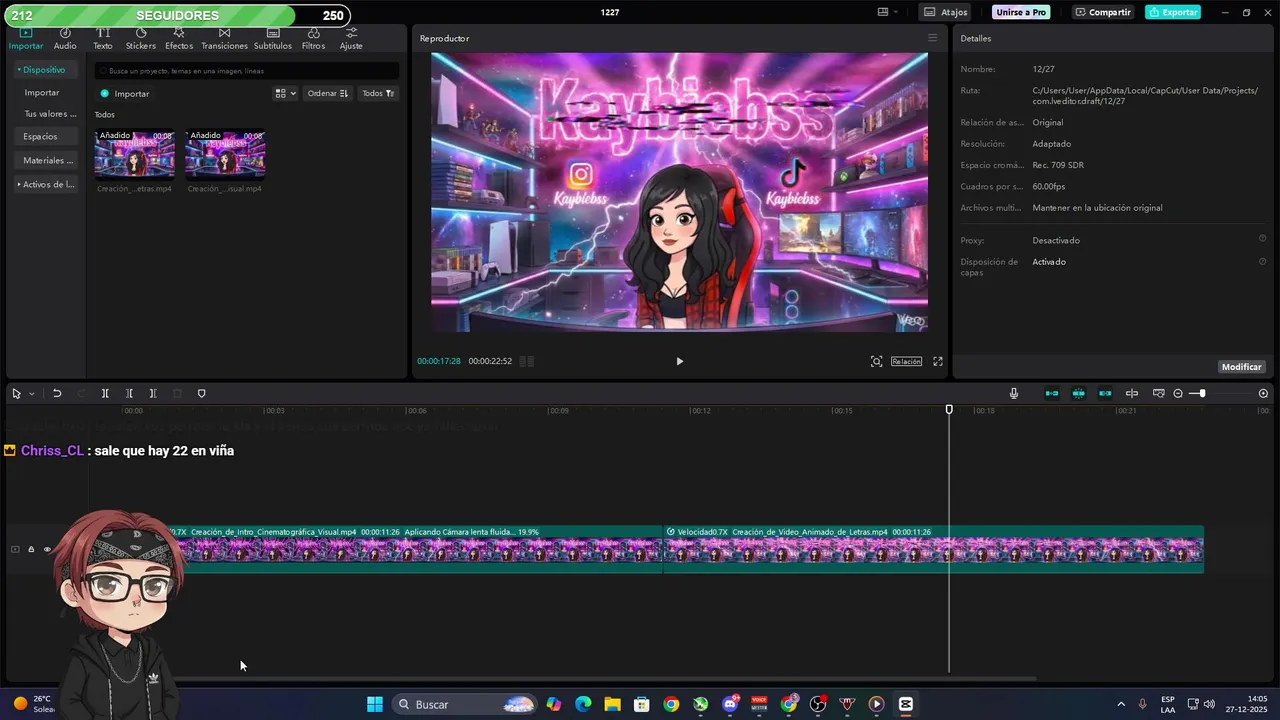Open the Filtros tab

click(313, 39)
